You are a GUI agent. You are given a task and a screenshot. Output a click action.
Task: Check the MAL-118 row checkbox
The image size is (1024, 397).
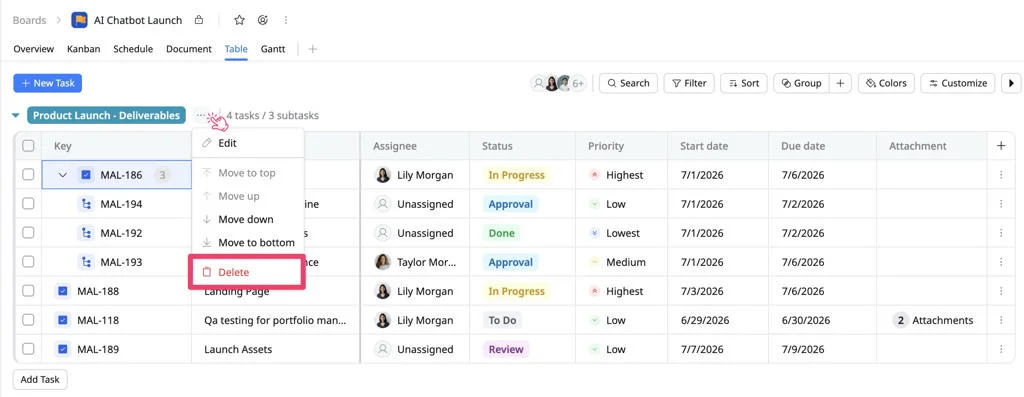[28, 320]
